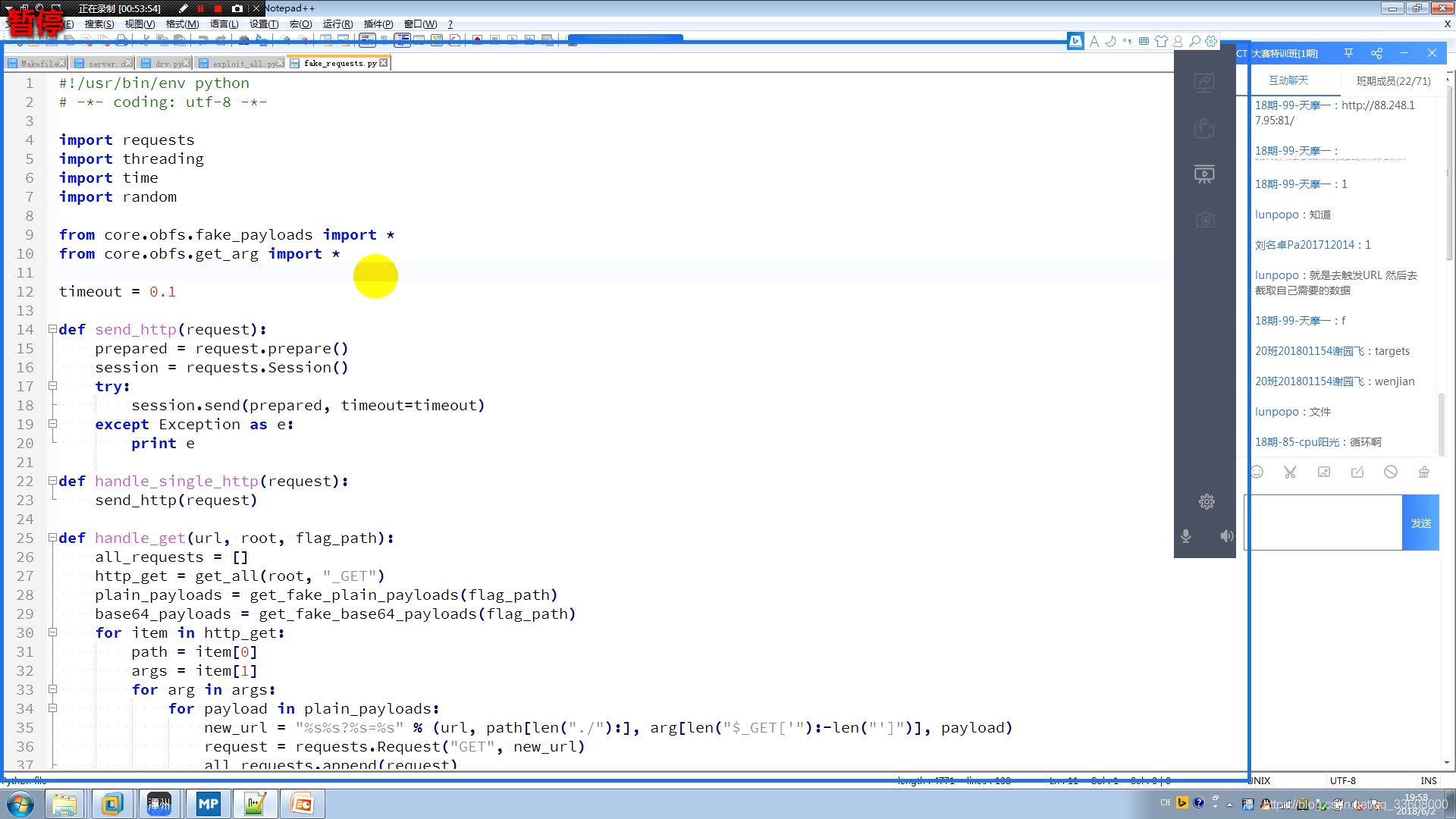Click the chat message input box
The image size is (1456, 819).
1324,522
